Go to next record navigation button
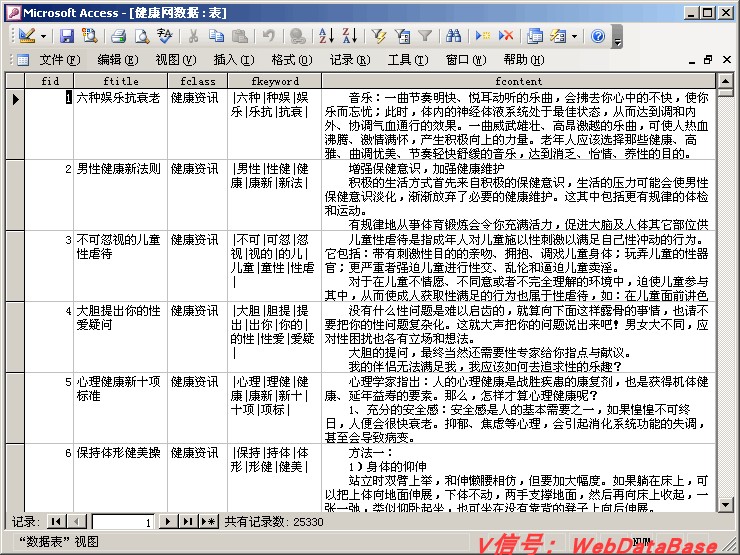Screen dimensions: 740x555 (167, 521)
